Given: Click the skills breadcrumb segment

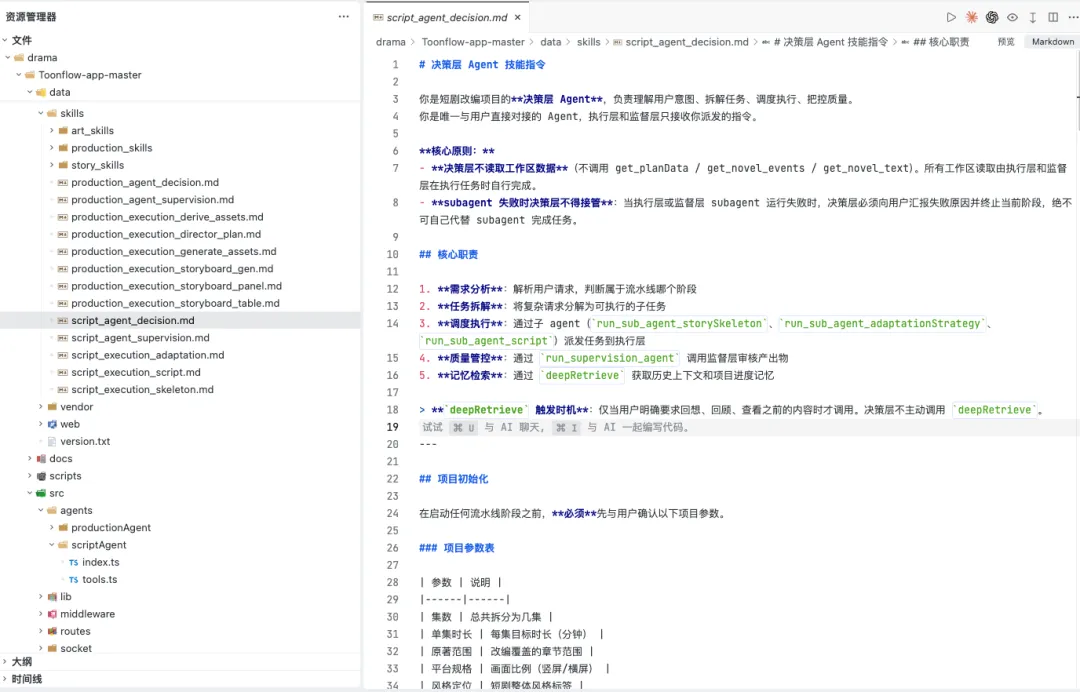Looking at the screenshot, I should point(588,42).
